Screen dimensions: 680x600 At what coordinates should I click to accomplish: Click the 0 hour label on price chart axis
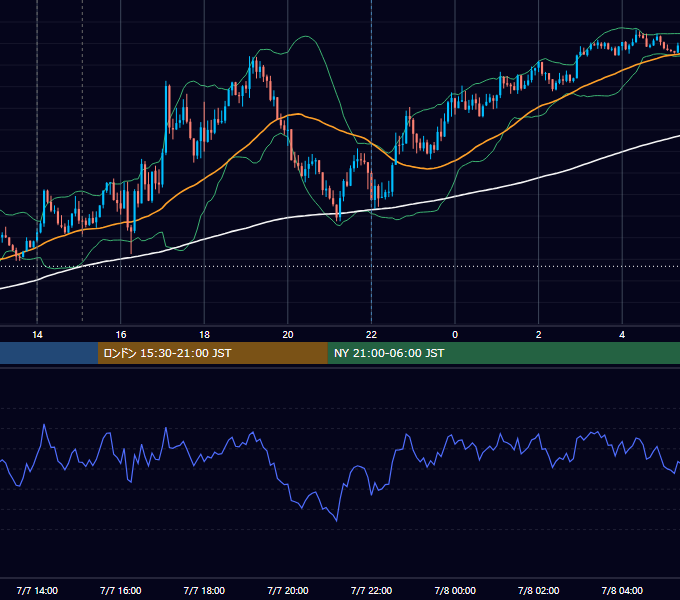coord(455,335)
